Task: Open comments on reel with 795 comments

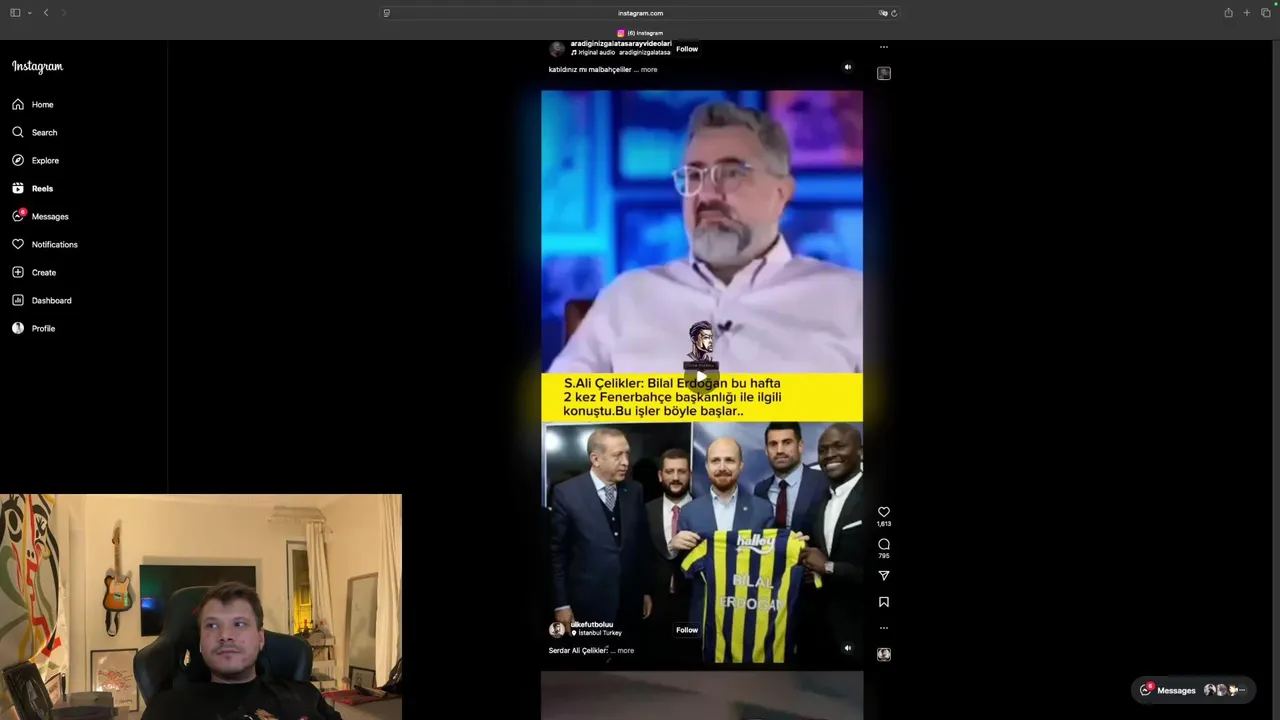Action: click(884, 544)
